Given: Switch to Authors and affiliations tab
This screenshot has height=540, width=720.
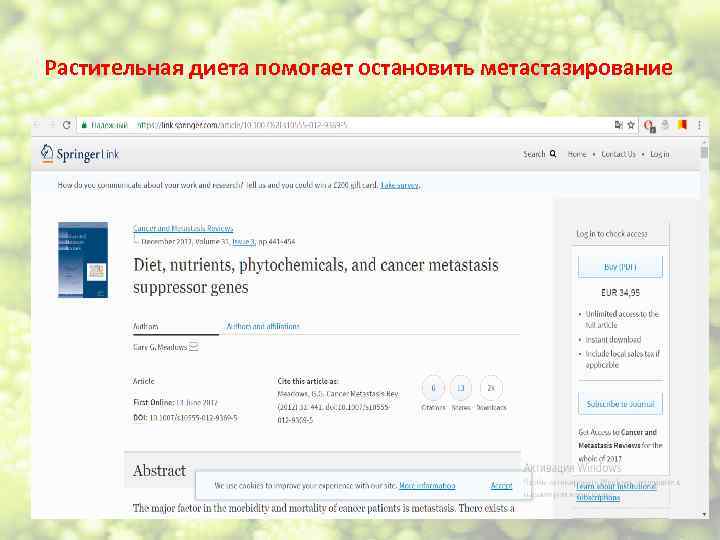Looking at the screenshot, I should [x=263, y=326].
